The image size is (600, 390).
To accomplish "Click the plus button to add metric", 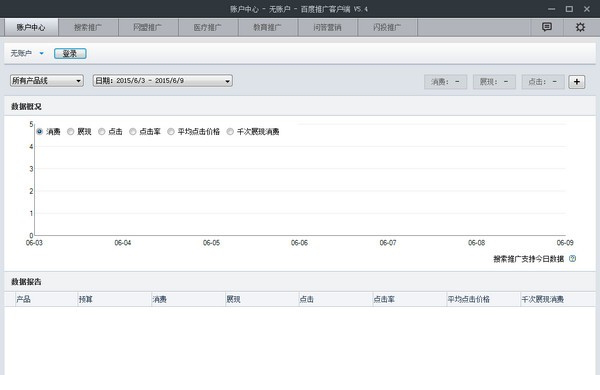I will [x=577, y=82].
